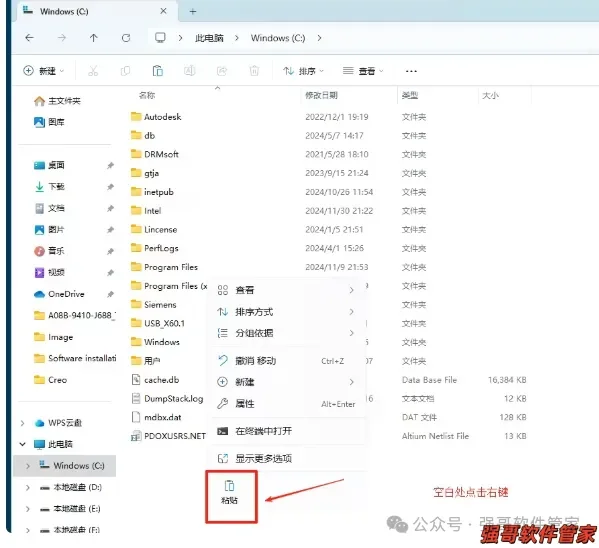
Task: Click the Forward navigation arrow
Action: 62,37
